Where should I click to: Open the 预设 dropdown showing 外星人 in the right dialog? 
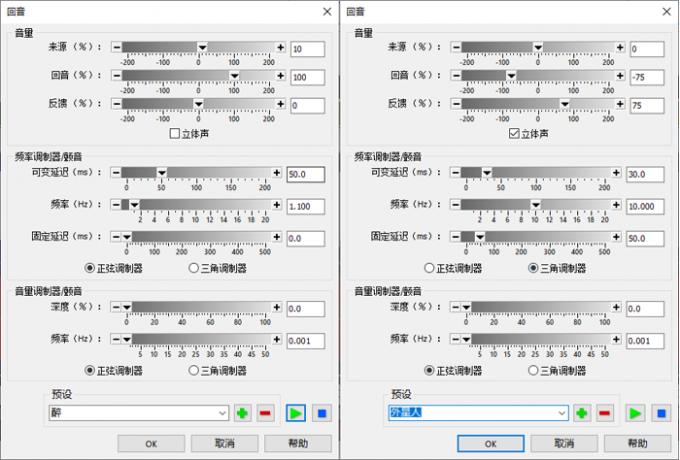pyautogui.click(x=478, y=413)
